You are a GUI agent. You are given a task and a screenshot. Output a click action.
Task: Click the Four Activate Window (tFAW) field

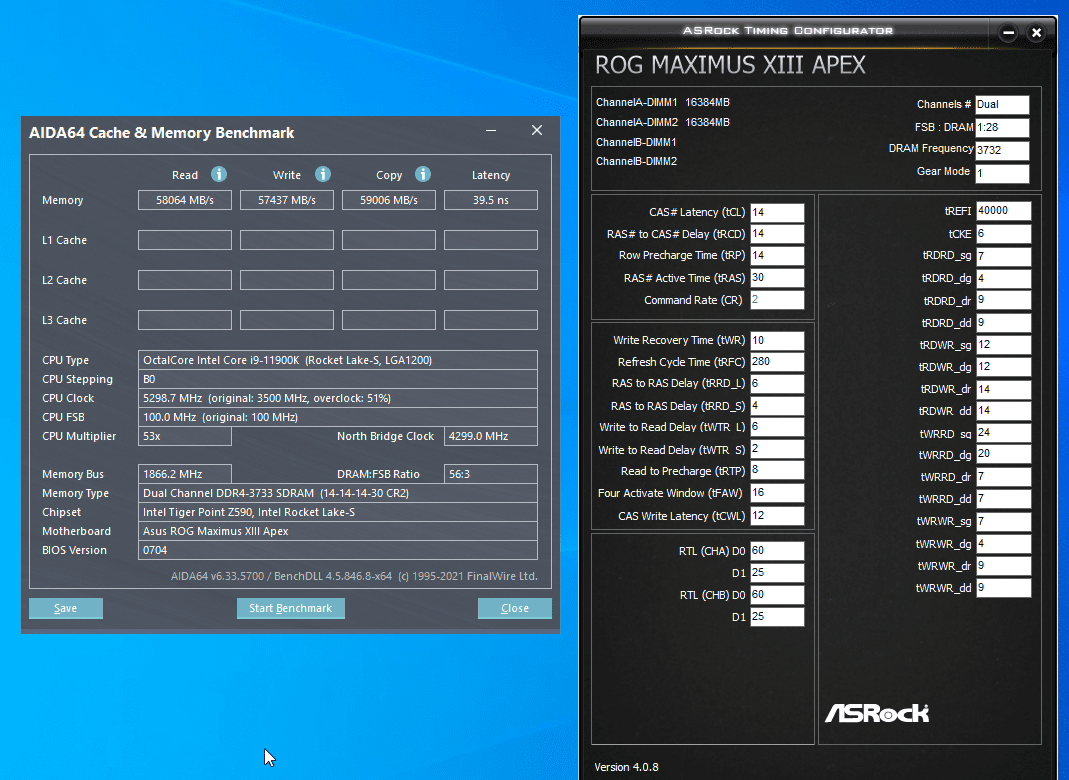777,493
